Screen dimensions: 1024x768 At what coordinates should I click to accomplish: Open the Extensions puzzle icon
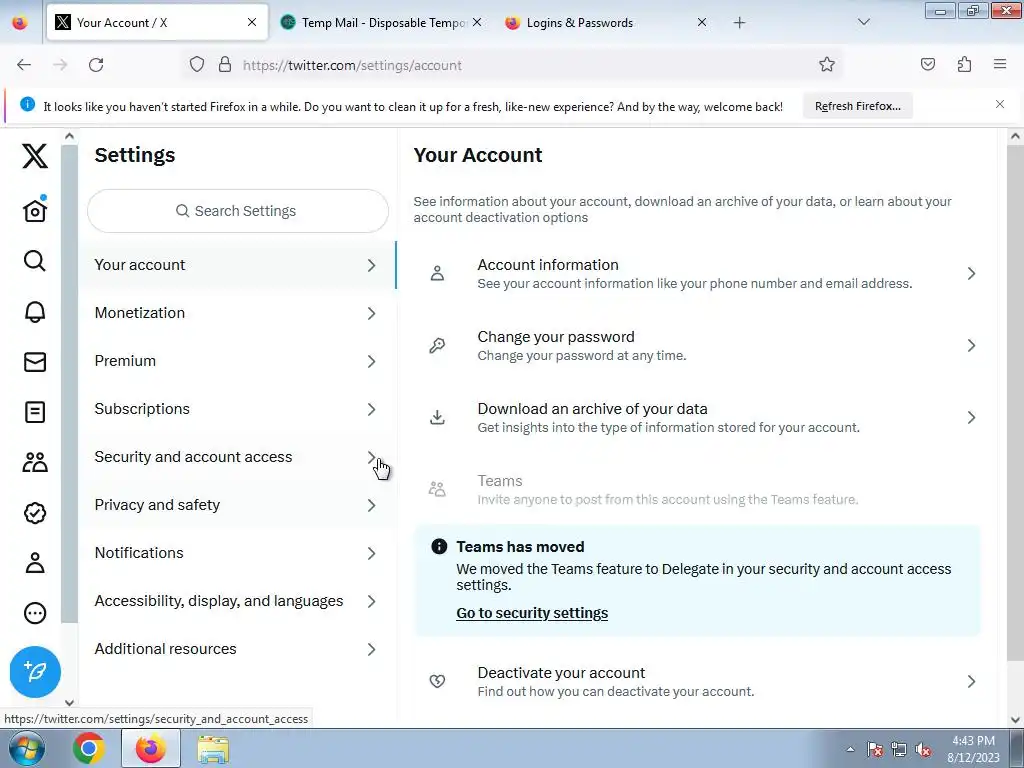click(x=964, y=65)
